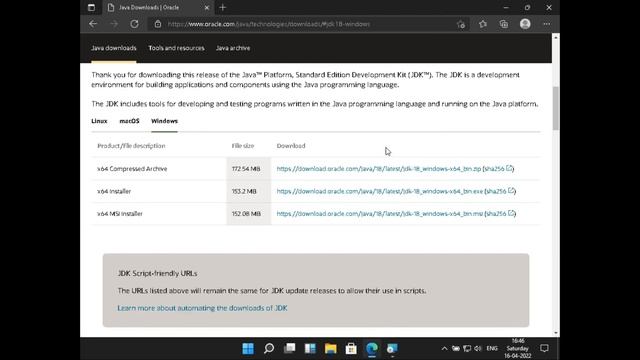The width and height of the screenshot is (640, 360).
Task: Download the jdk-18 windows-x64 bin.exe link
Action: [380, 191]
